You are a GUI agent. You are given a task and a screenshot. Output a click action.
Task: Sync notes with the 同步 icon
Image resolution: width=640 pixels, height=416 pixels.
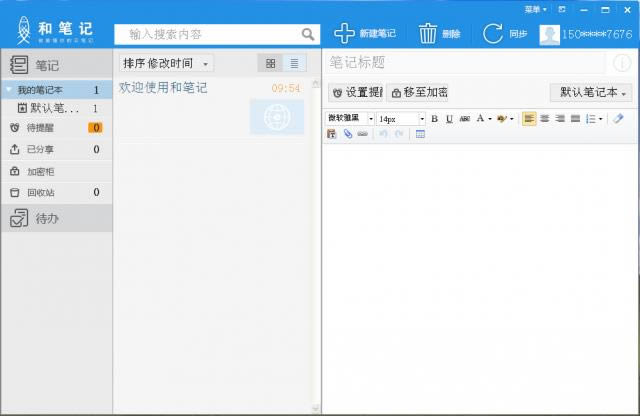click(x=493, y=33)
